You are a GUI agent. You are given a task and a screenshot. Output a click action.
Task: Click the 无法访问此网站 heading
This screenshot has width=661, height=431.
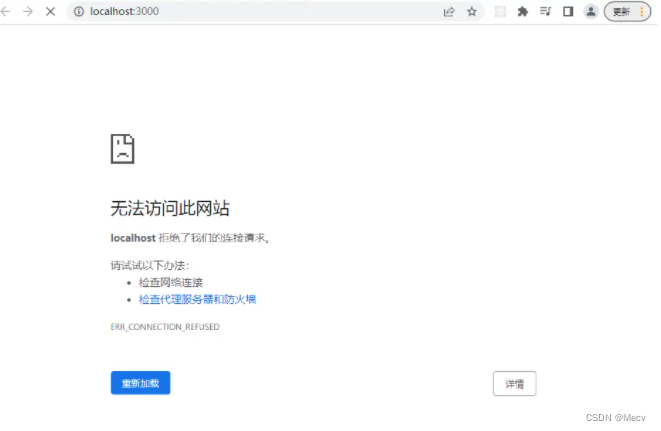(170, 208)
